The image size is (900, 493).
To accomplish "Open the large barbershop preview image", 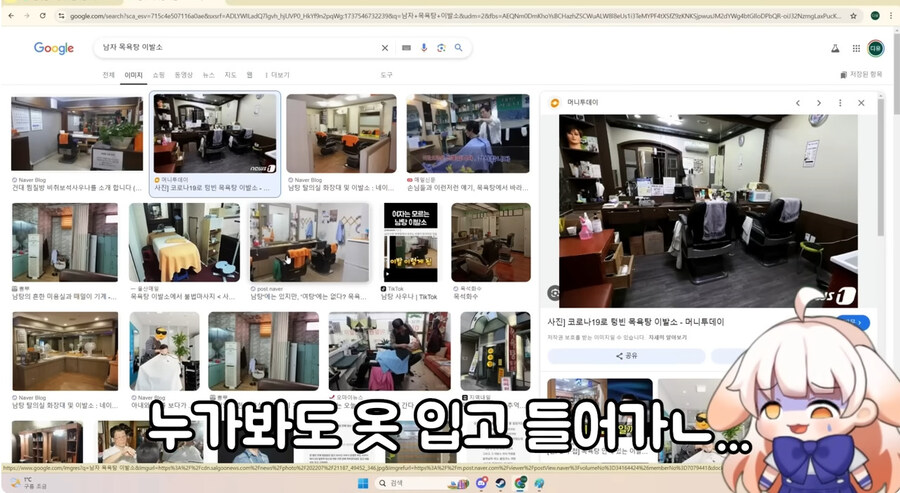I will point(708,211).
